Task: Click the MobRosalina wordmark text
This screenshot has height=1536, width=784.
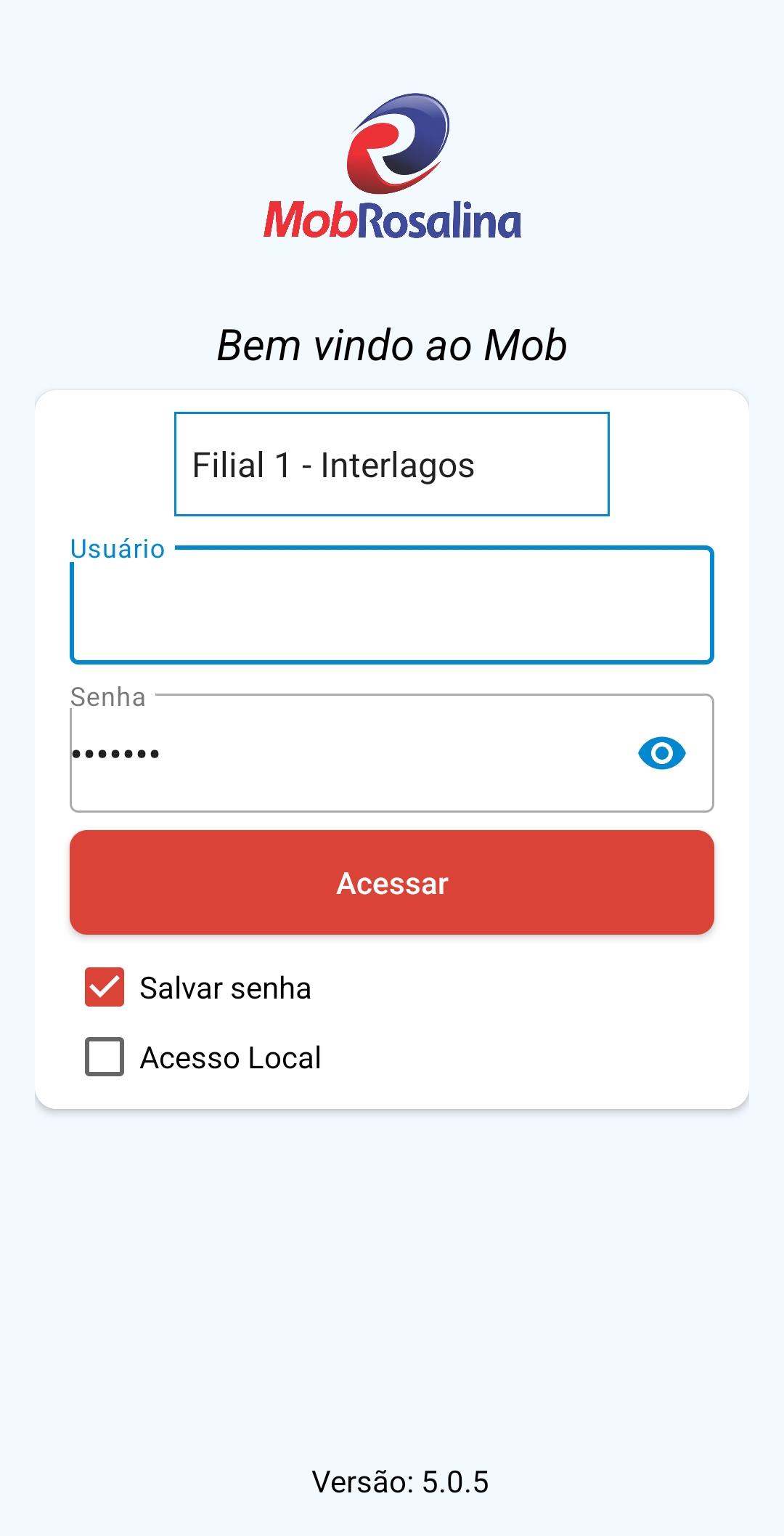Action: click(392, 221)
